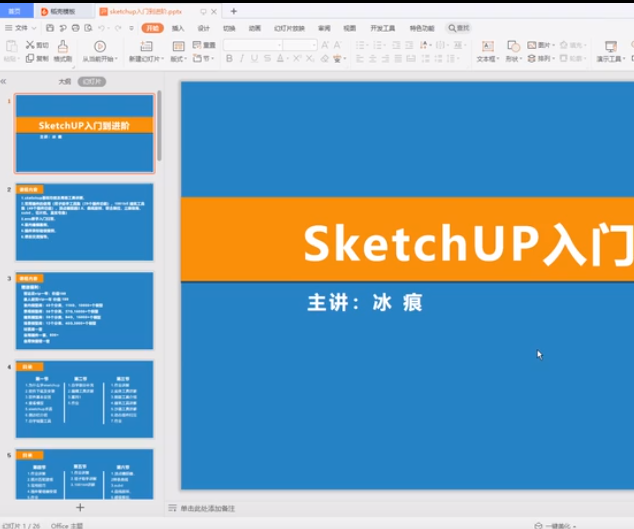Open the Animation (动画) ribbon tab
Screen dimensions: 634x529
255,28
